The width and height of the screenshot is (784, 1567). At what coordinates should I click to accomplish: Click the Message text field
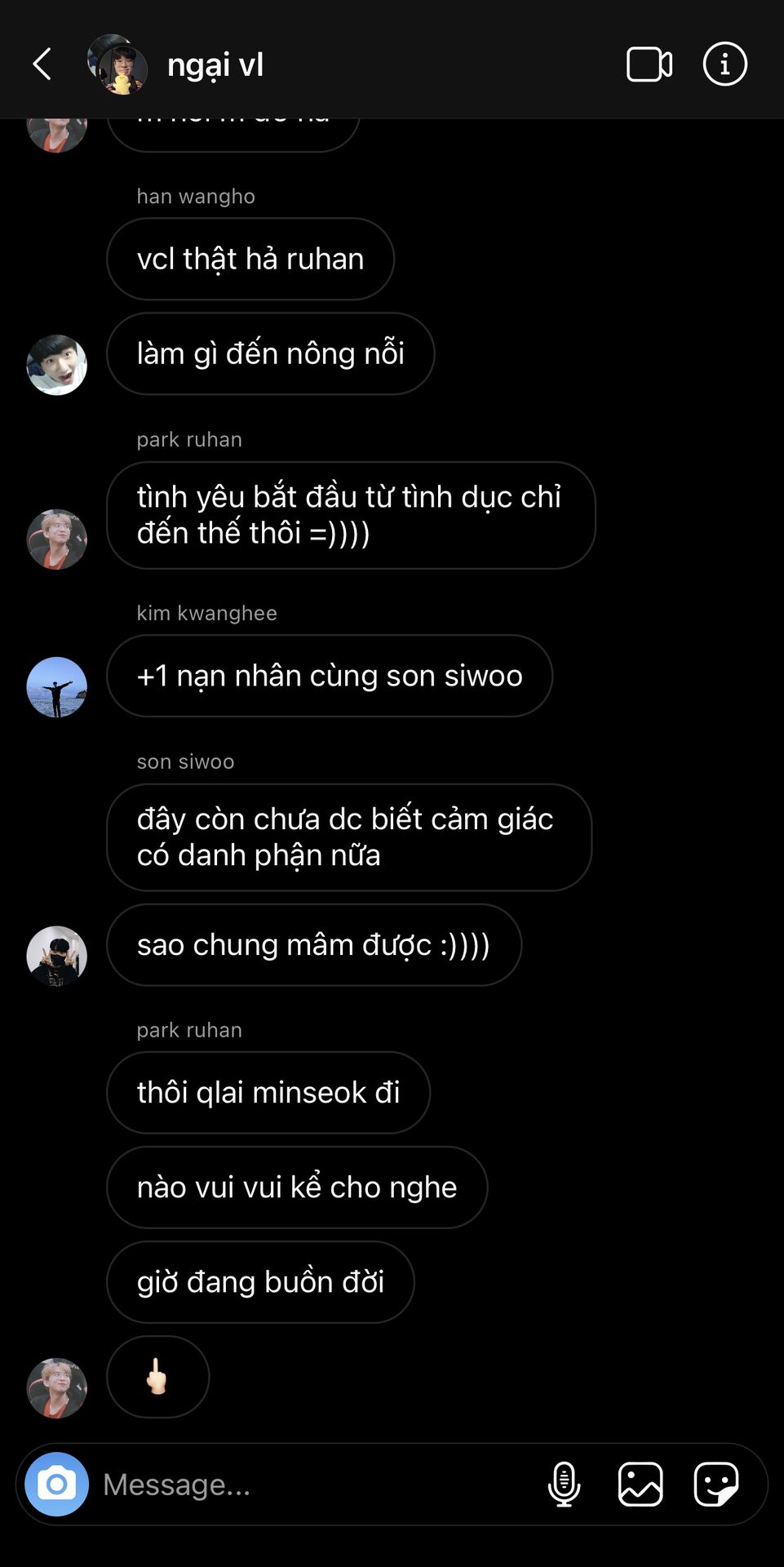318,1484
